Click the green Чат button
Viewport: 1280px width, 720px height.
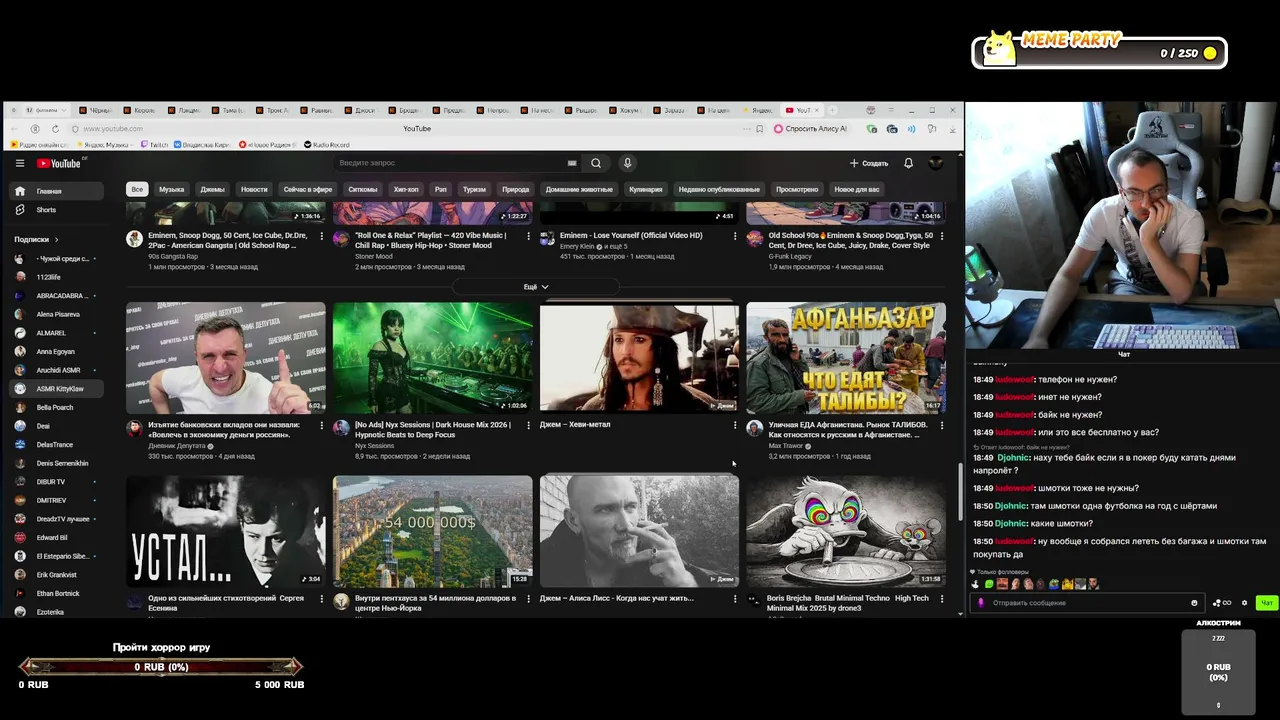pyautogui.click(x=1267, y=603)
